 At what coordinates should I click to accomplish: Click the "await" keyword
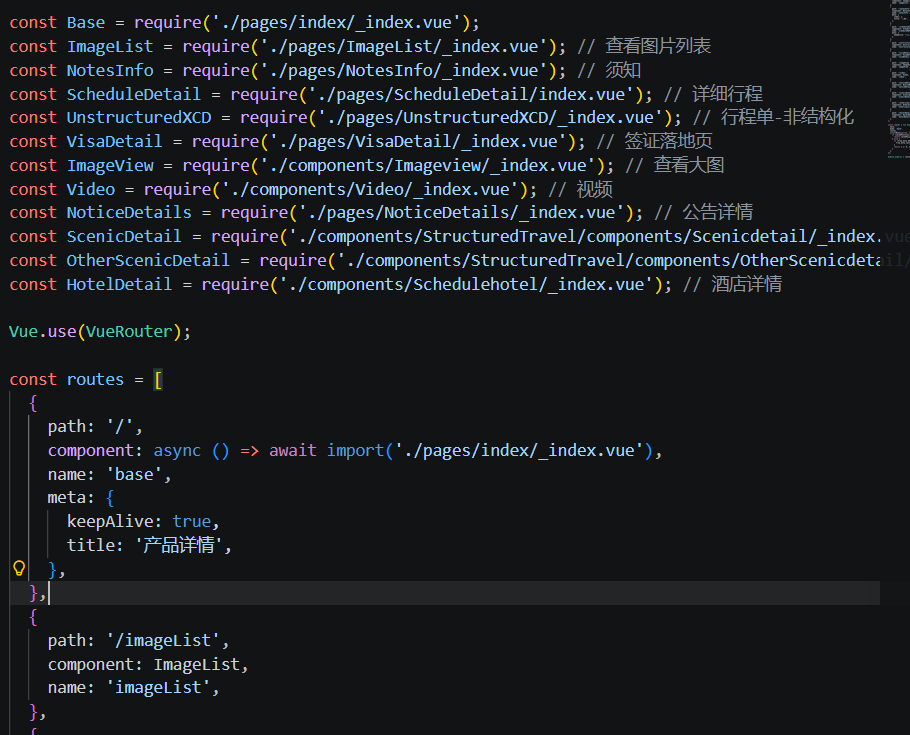tap(293, 451)
